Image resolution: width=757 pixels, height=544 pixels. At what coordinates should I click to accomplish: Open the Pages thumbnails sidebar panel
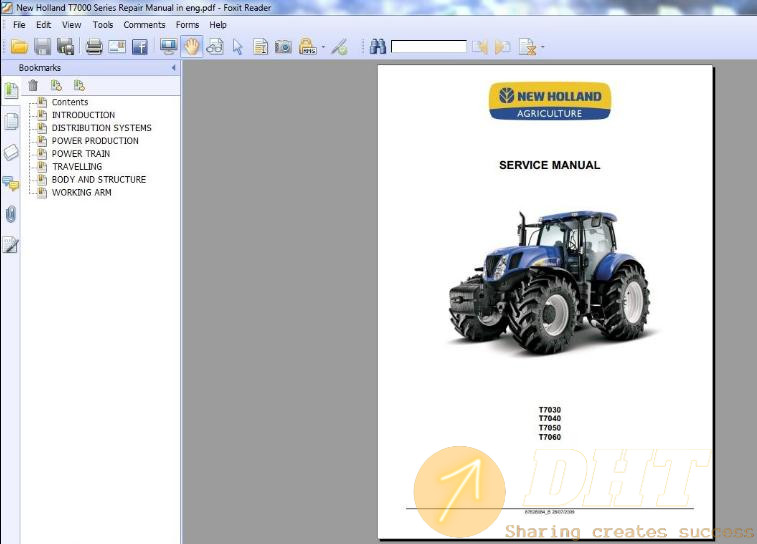[x=11, y=121]
